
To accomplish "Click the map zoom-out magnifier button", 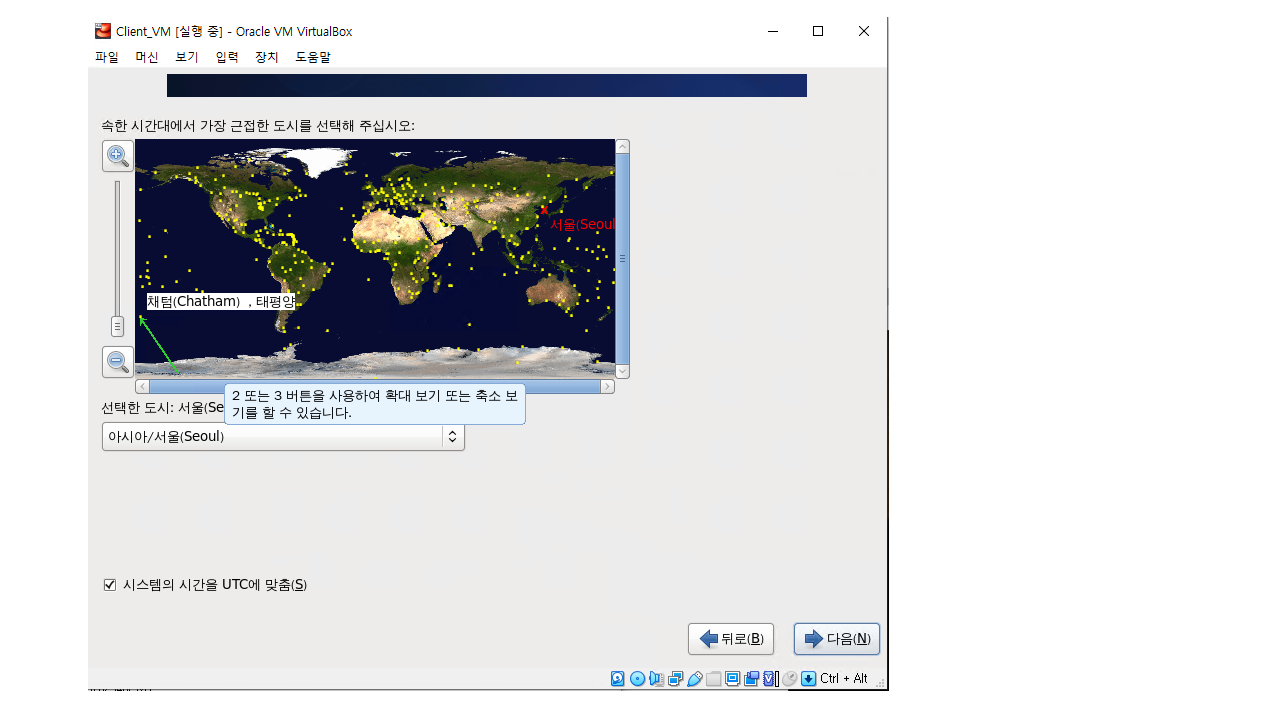I will [x=118, y=361].
